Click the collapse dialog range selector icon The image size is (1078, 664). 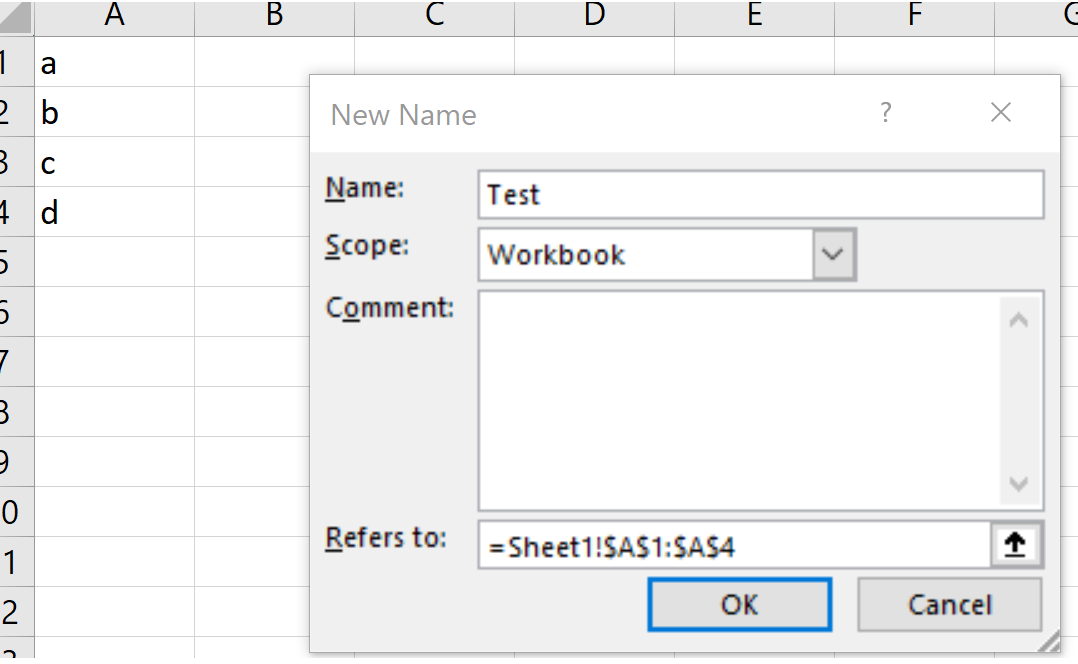[x=1017, y=546]
